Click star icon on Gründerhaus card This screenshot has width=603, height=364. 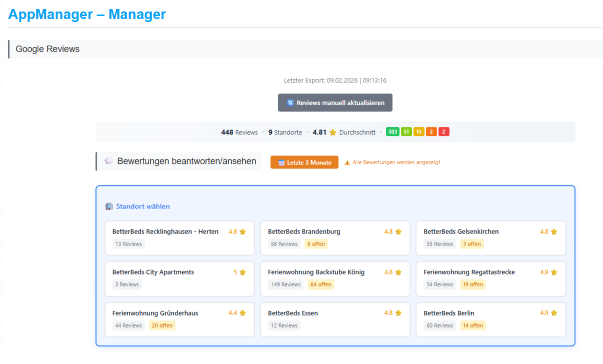(243, 313)
